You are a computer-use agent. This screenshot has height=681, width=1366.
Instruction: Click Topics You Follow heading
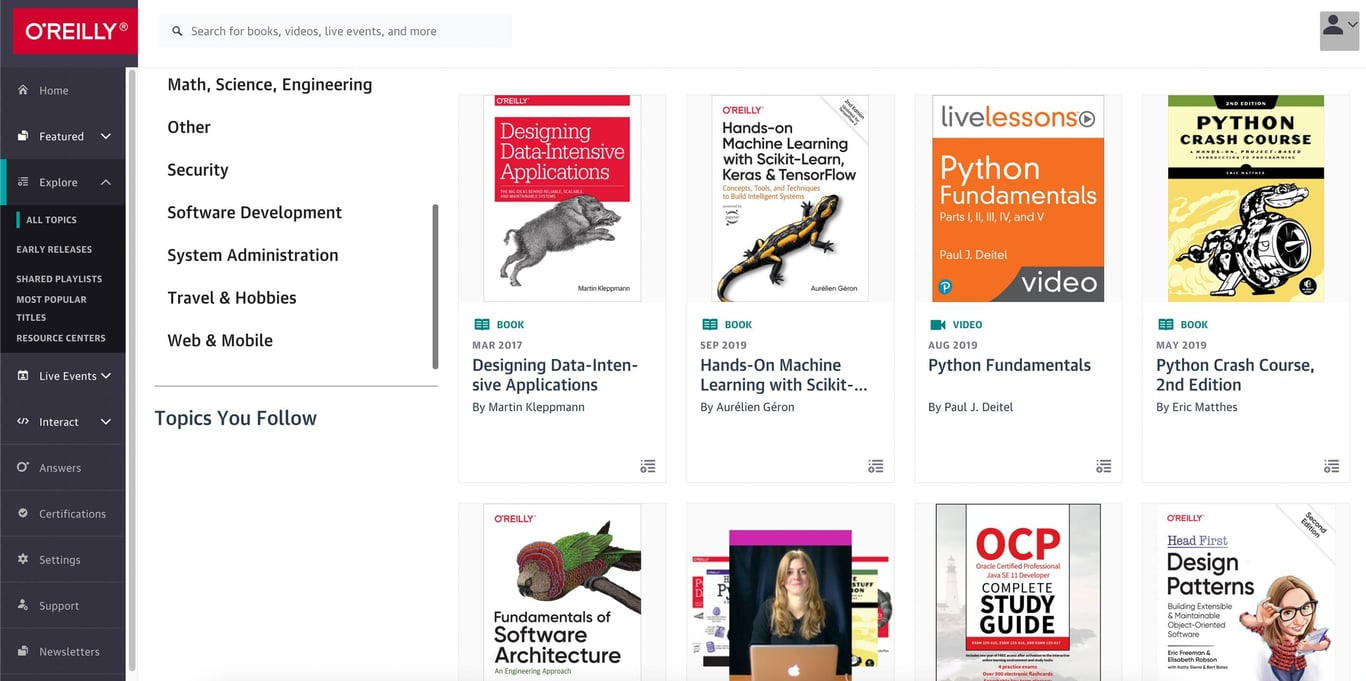(x=236, y=418)
